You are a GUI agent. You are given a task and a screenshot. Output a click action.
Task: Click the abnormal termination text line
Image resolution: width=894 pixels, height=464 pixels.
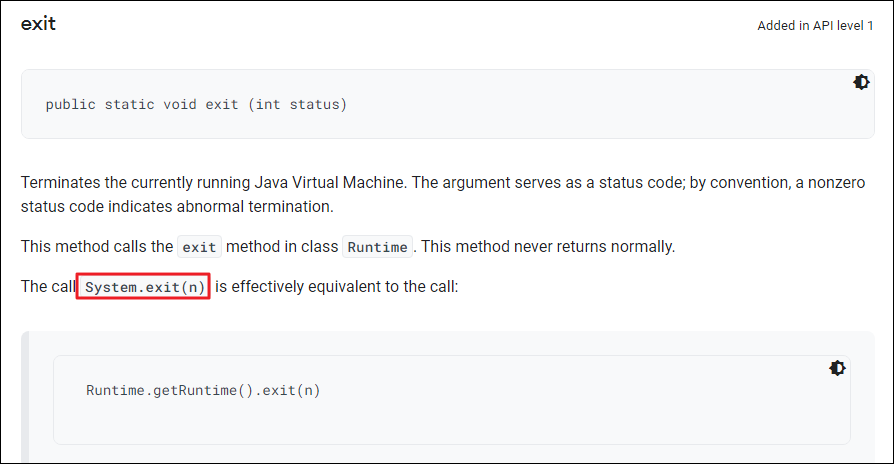click(x=177, y=206)
